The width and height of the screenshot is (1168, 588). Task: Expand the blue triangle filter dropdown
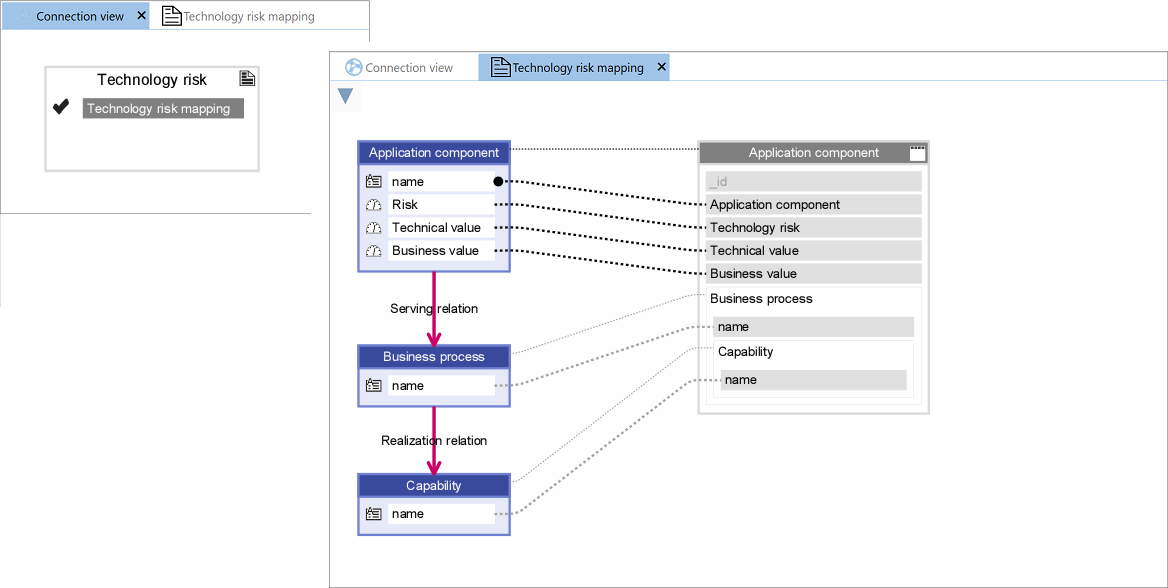coord(345,96)
